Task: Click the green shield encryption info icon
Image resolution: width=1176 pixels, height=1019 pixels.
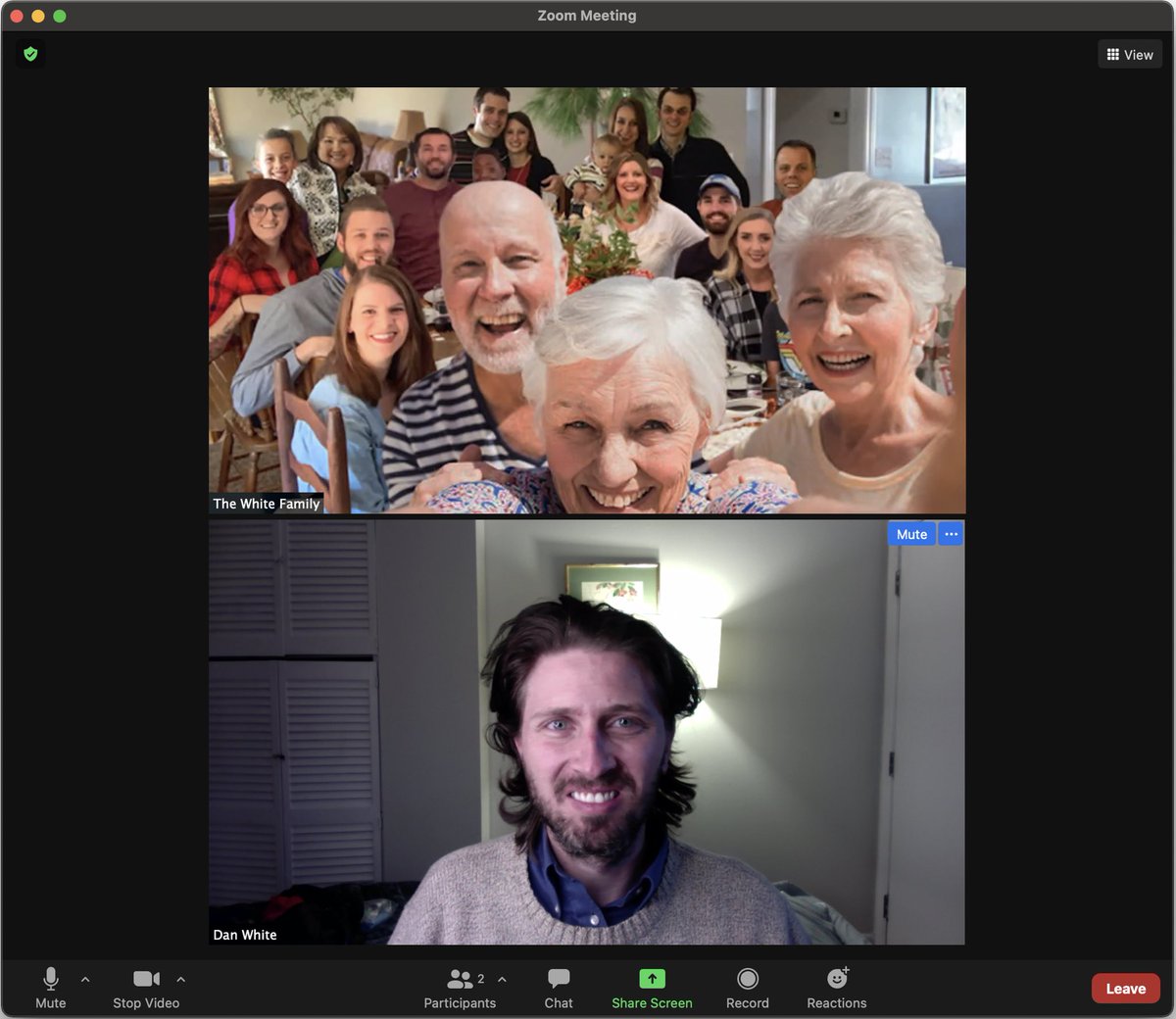Action: (x=30, y=54)
